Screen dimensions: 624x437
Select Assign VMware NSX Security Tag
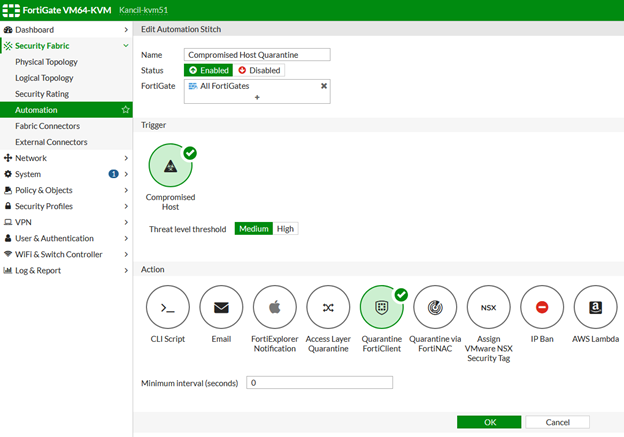[489, 307]
